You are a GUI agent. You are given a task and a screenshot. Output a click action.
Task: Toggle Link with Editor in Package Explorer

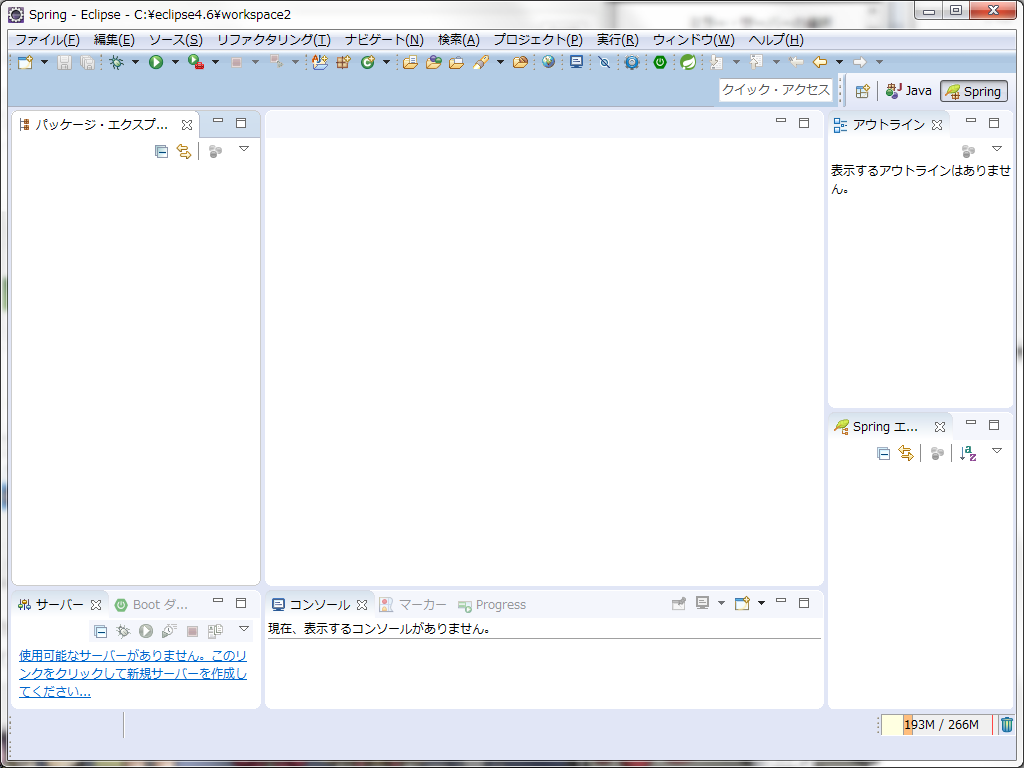point(183,151)
